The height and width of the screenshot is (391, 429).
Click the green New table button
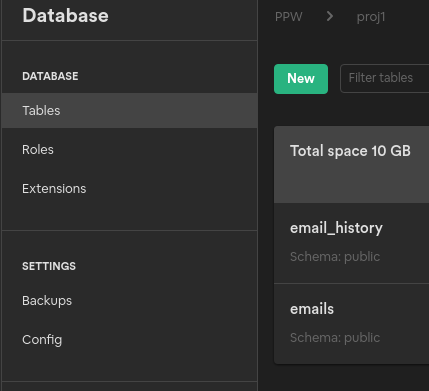(x=301, y=79)
